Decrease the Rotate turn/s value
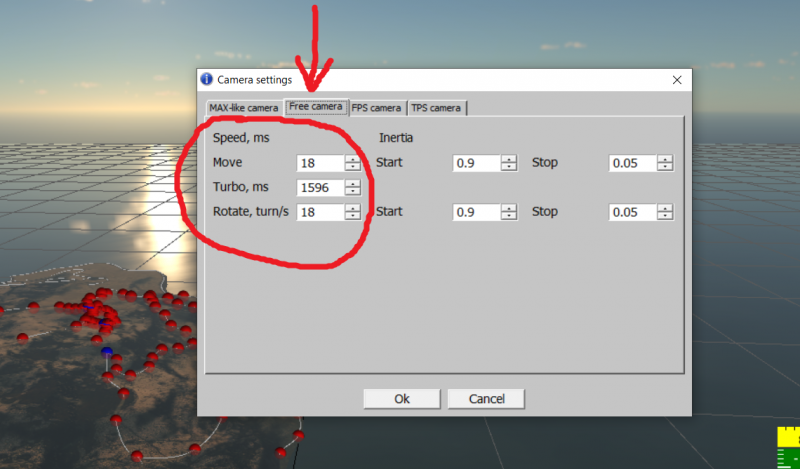Image resolution: width=800 pixels, height=469 pixels. pos(353,216)
